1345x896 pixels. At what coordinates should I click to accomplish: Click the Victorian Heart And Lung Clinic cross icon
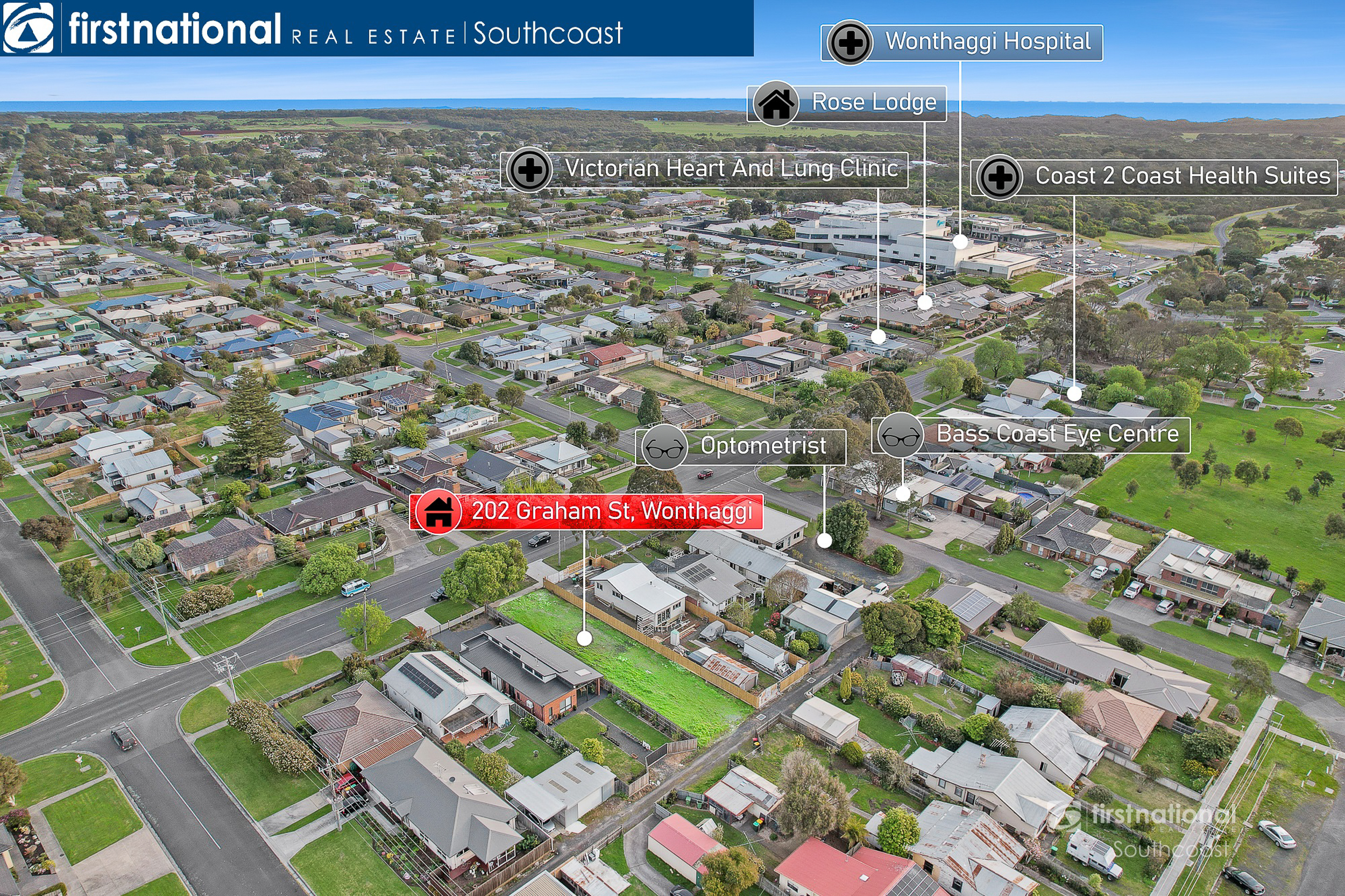[529, 170]
